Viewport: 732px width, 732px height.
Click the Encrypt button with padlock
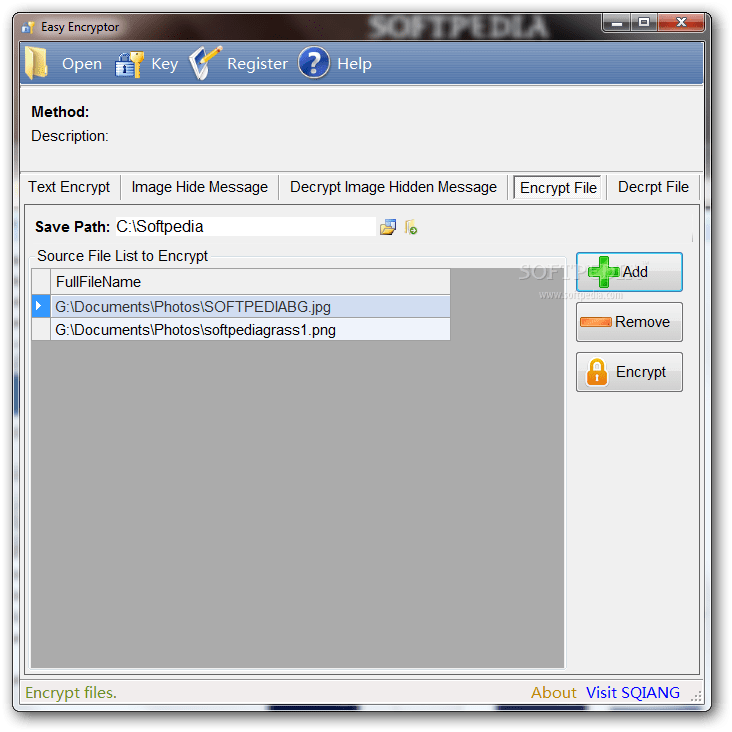point(629,372)
